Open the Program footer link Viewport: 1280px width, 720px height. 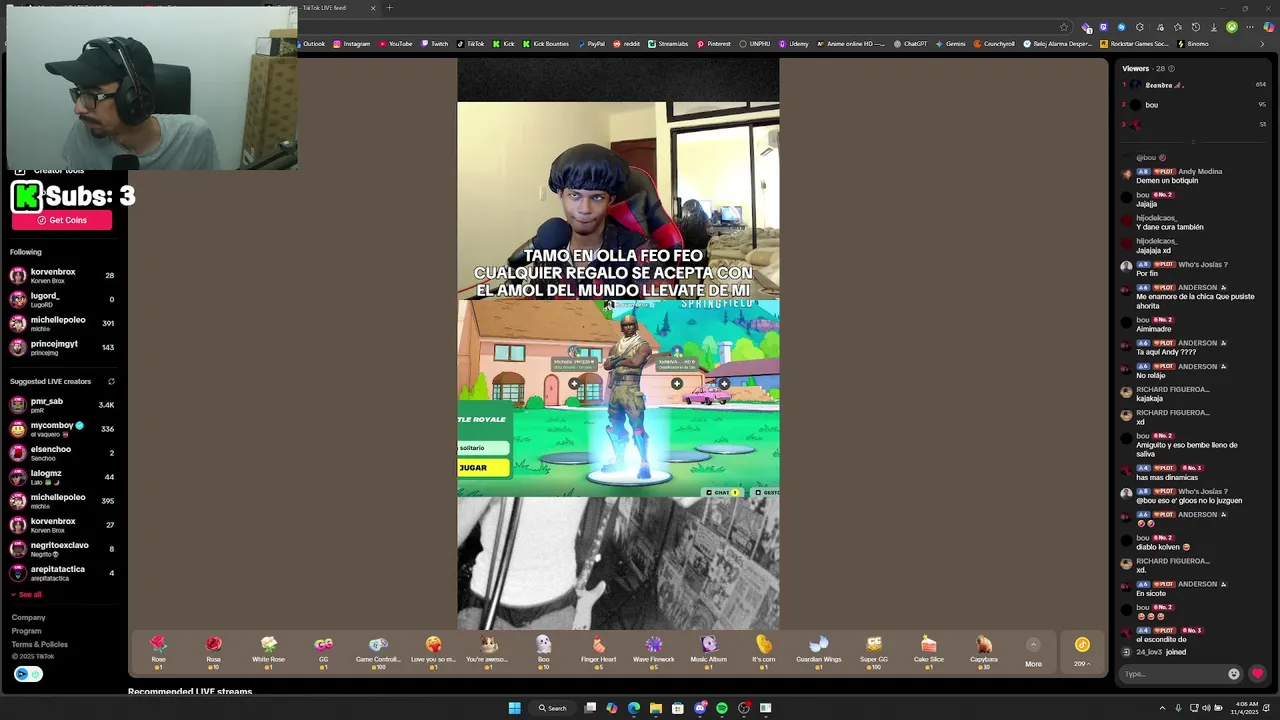point(26,631)
